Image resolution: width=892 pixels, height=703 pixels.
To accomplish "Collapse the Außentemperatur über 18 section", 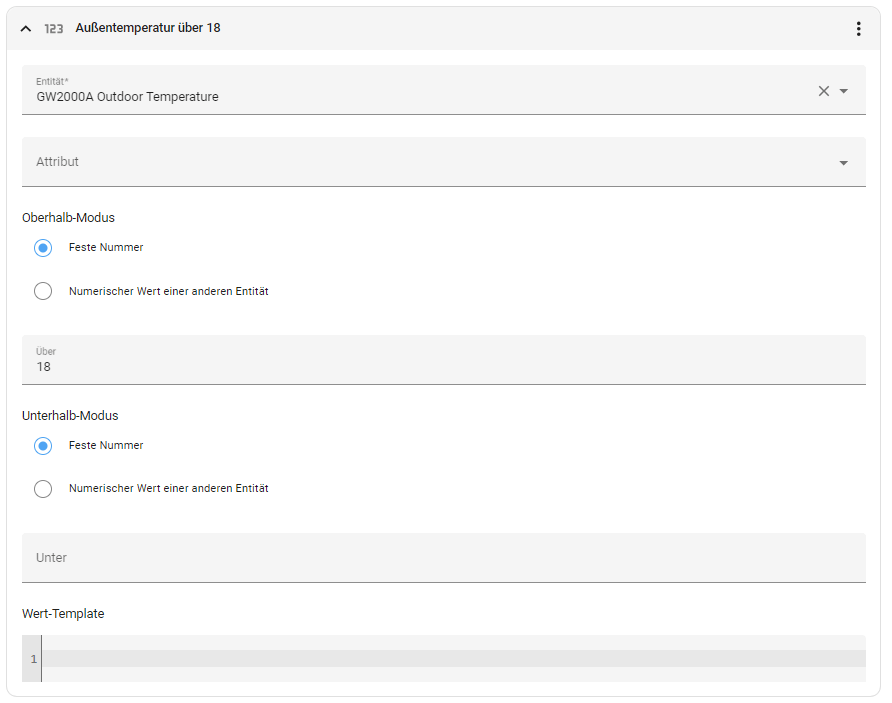I will pyautogui.click(x=26, y=29).
